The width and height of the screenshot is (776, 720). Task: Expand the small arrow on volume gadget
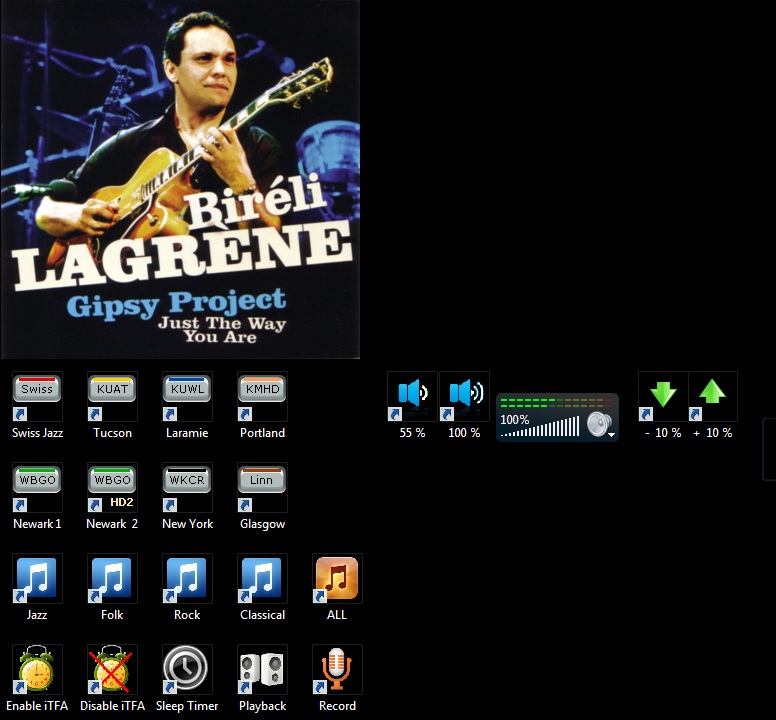coord(612,435)
